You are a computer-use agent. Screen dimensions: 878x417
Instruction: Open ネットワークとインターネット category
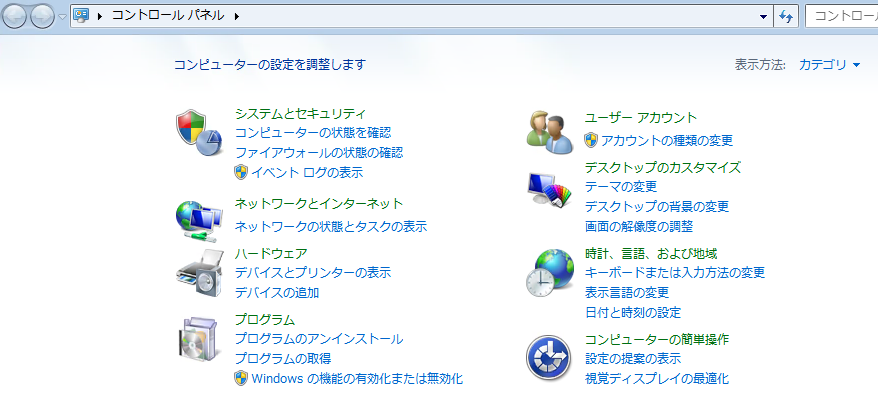pos(319,203)
